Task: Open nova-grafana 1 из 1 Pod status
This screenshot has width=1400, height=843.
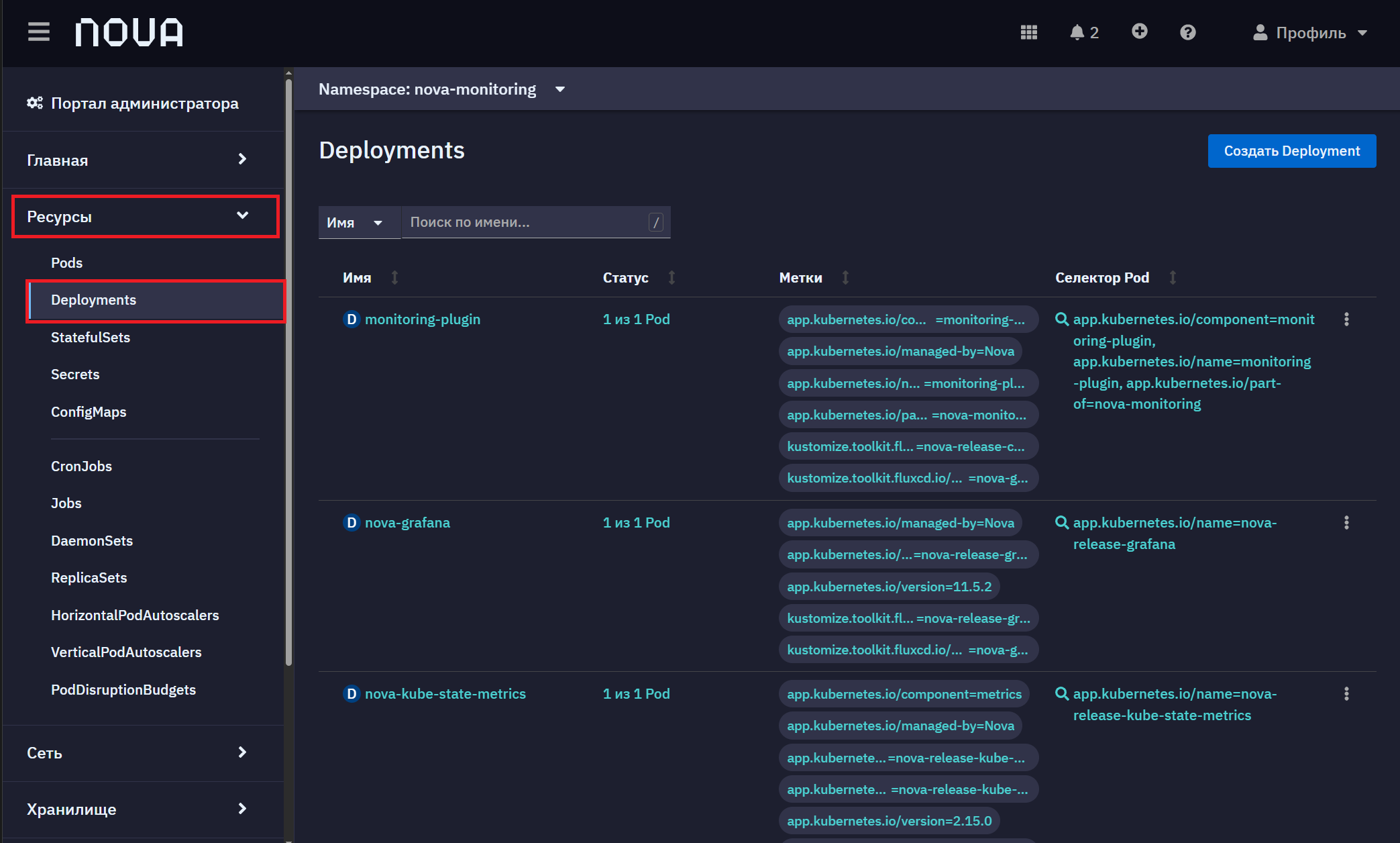Action: (x=636, y=522)
